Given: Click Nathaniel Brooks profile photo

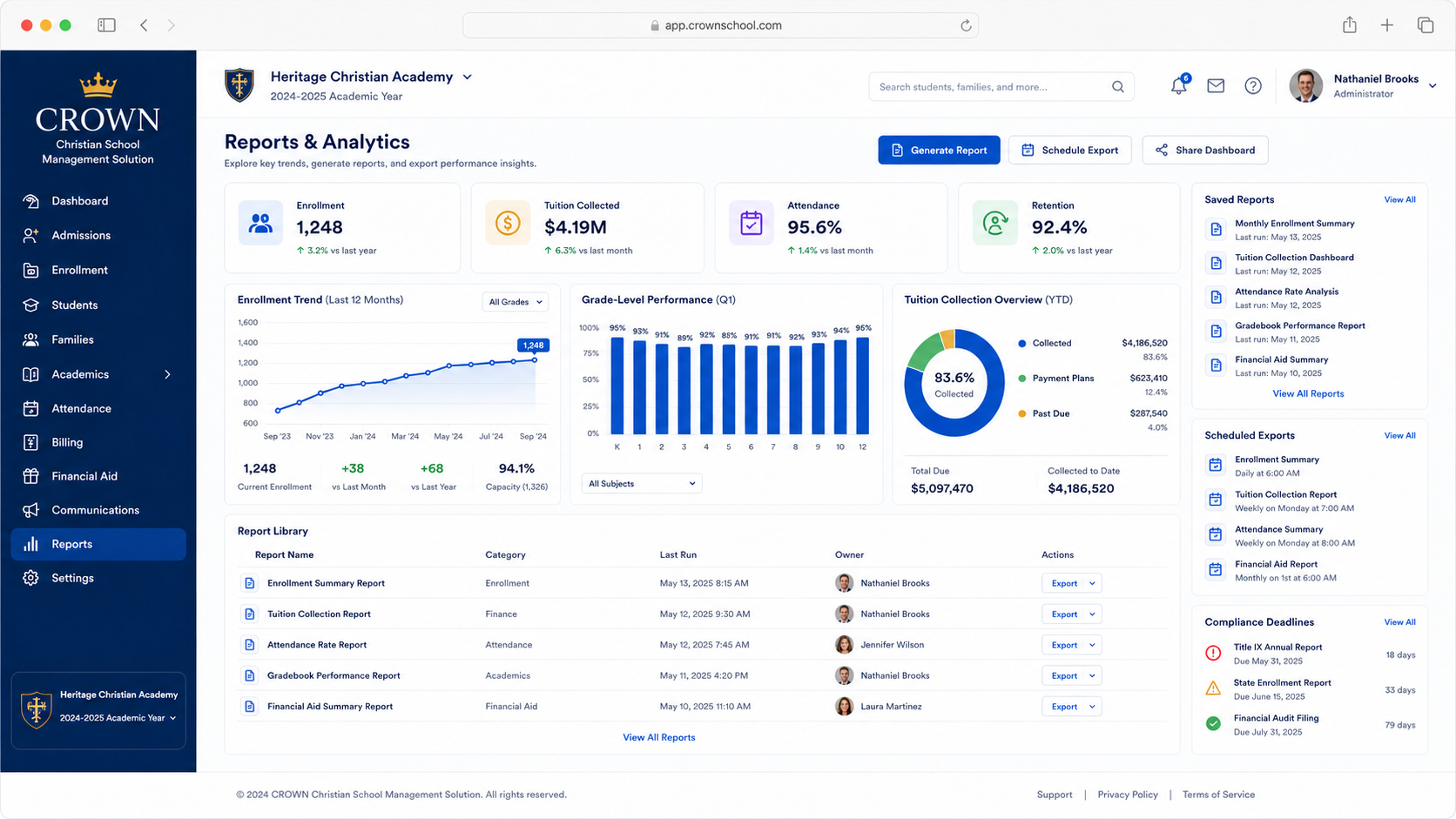Looking at the screenshot, I should 1305,85.
